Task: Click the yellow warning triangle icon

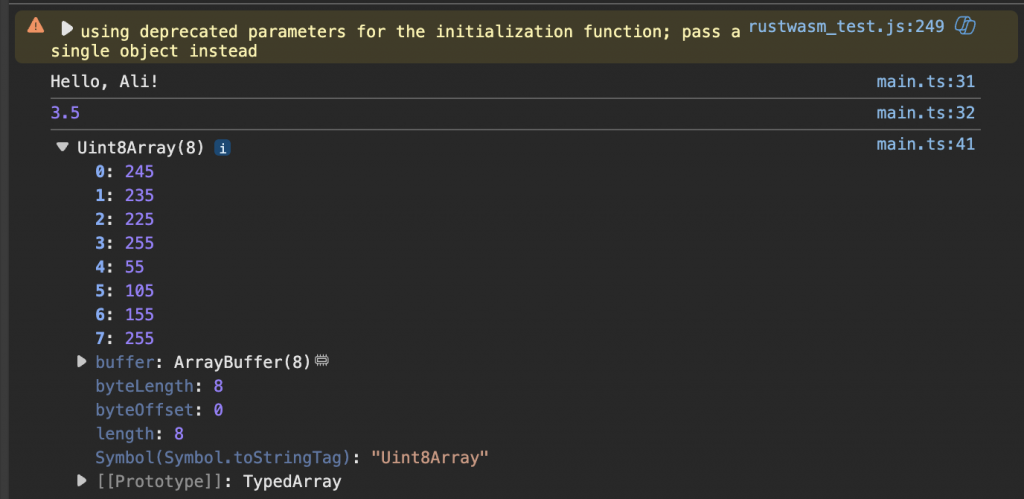Action: (36, 26)
